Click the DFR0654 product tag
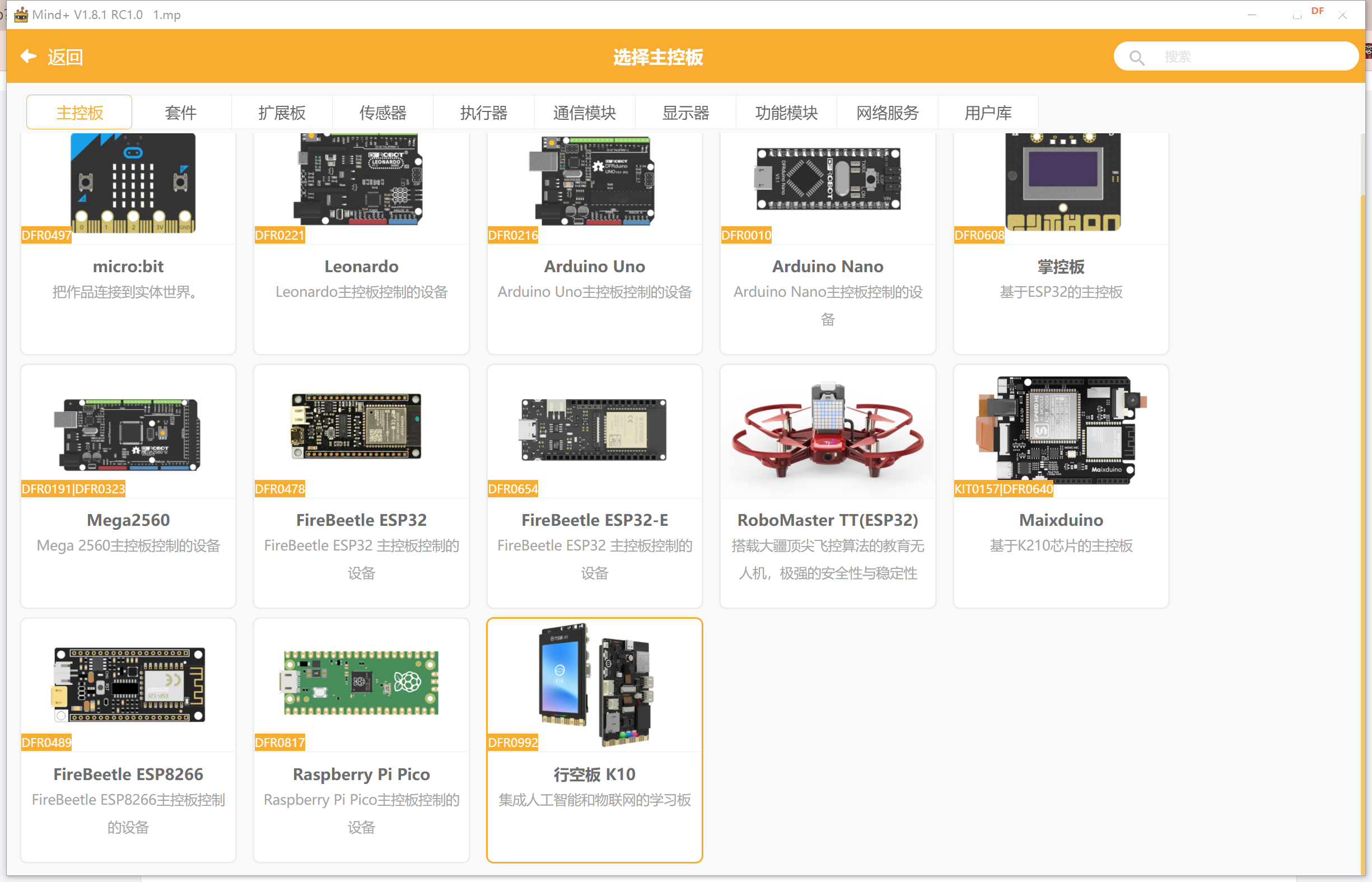This screenshot has width=1372, height=882. 513,489
